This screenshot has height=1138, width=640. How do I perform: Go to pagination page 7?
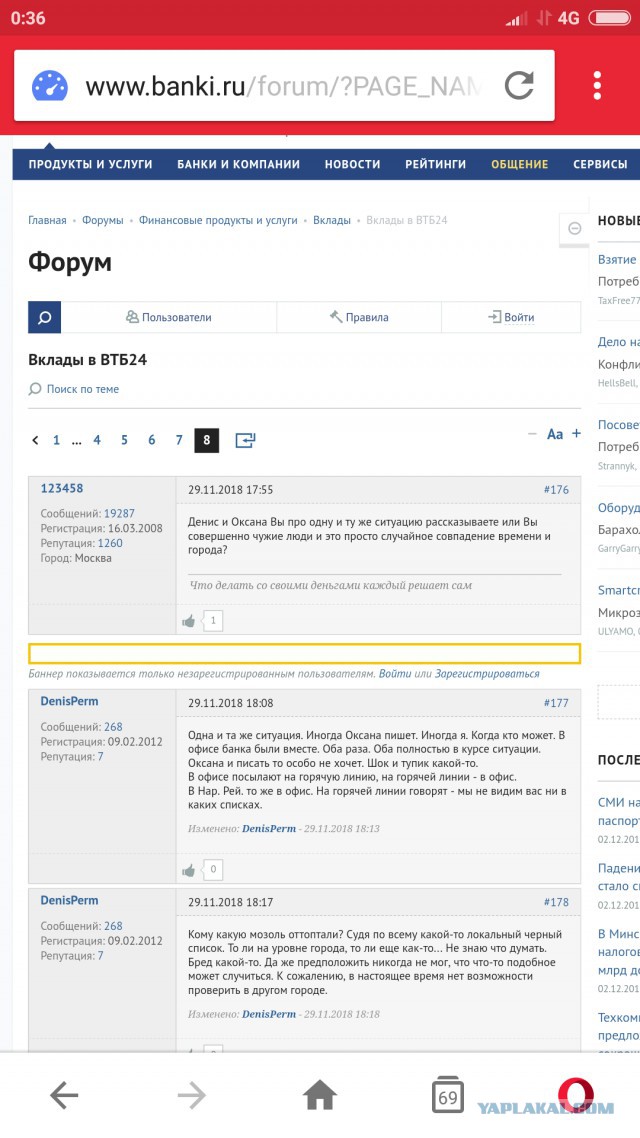coord(179,440)
